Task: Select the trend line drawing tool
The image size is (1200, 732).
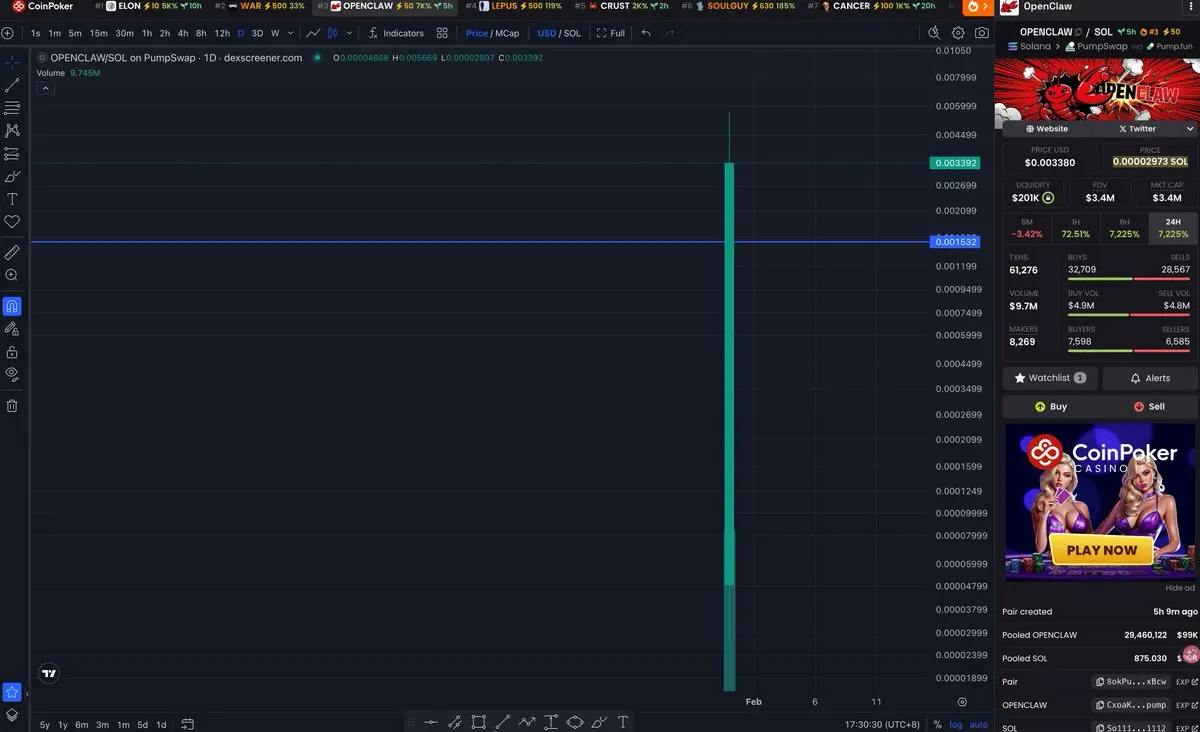Action: pyautogui.click(x=12, y=86)
